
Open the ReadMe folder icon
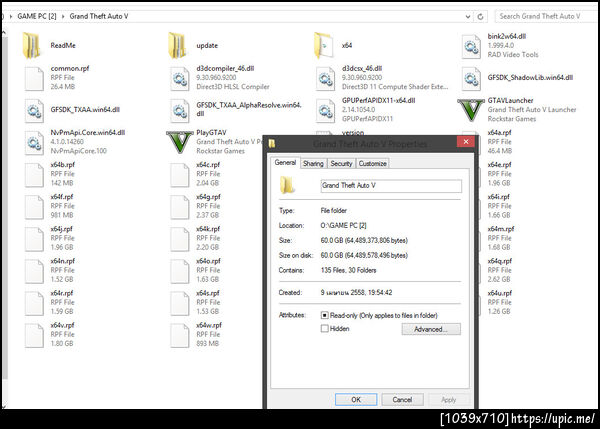31,46
